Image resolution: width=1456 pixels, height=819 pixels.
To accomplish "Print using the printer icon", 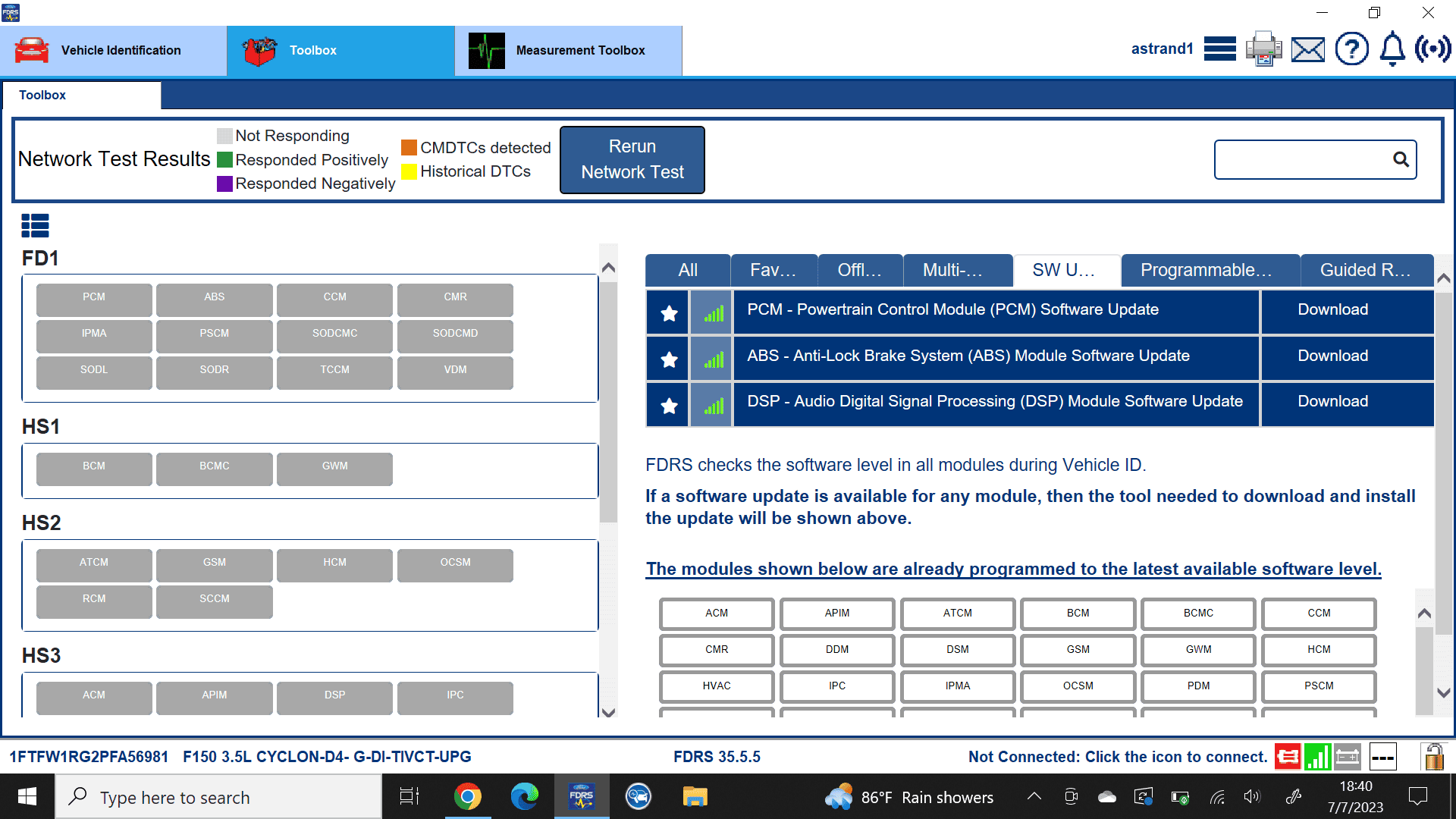I will coord(1263,49).
